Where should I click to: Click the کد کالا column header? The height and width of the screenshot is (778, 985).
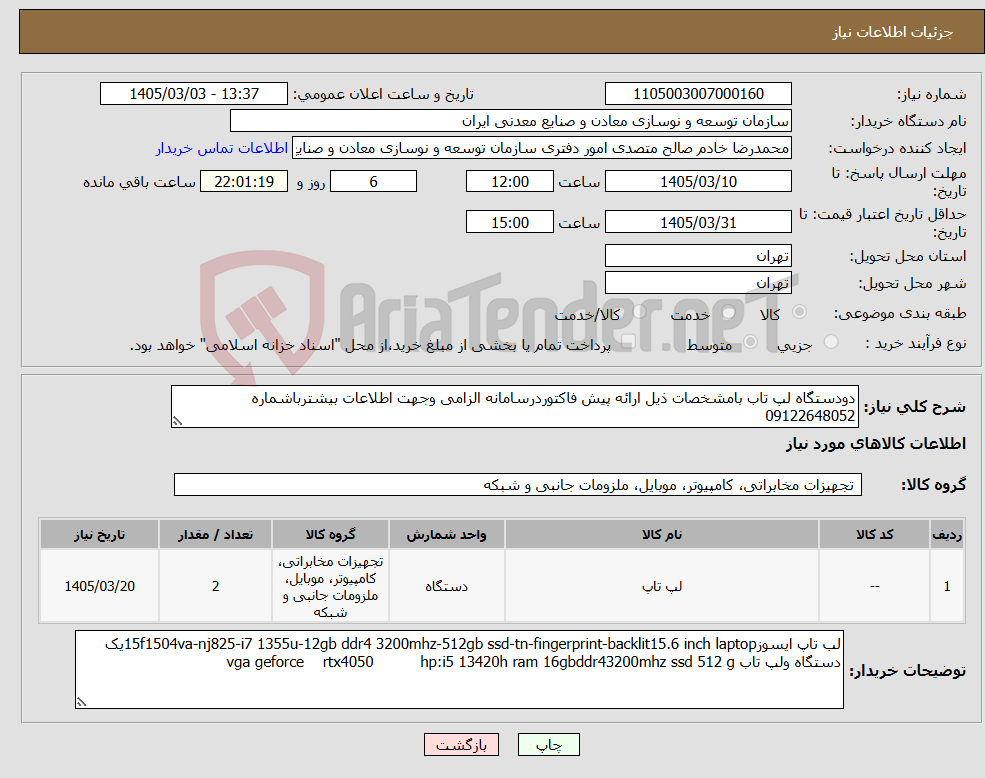[874, 534]
